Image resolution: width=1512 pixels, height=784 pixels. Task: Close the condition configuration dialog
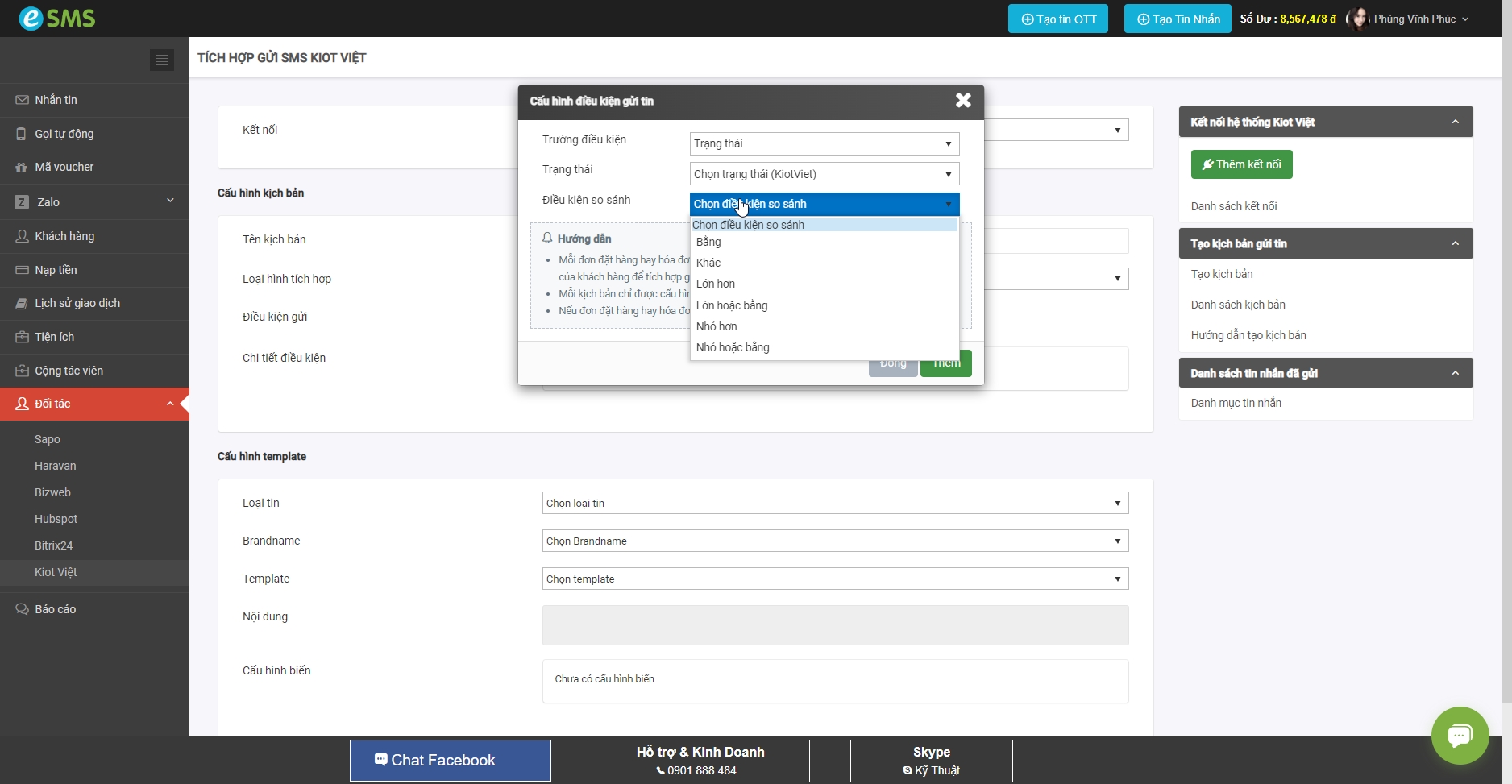tap(963, 100)
